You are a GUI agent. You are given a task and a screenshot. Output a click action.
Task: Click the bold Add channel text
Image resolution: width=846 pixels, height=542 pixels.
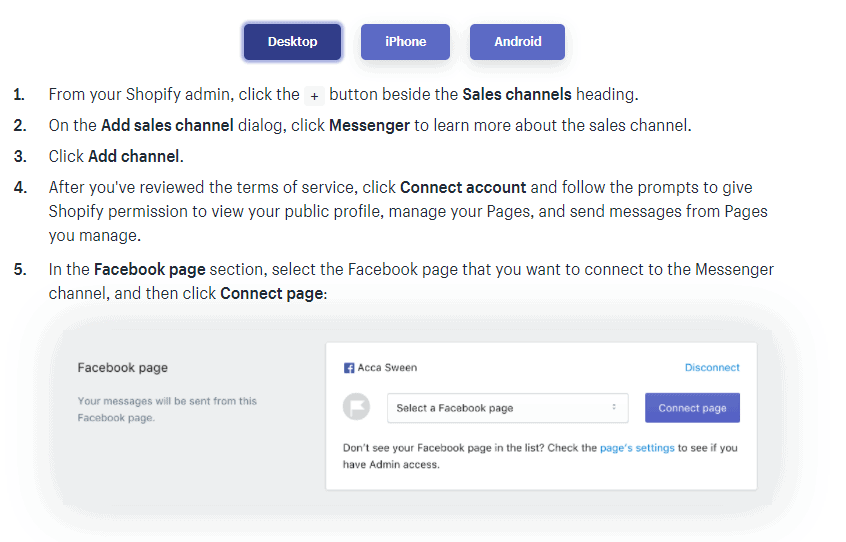(x=135, y=157)
